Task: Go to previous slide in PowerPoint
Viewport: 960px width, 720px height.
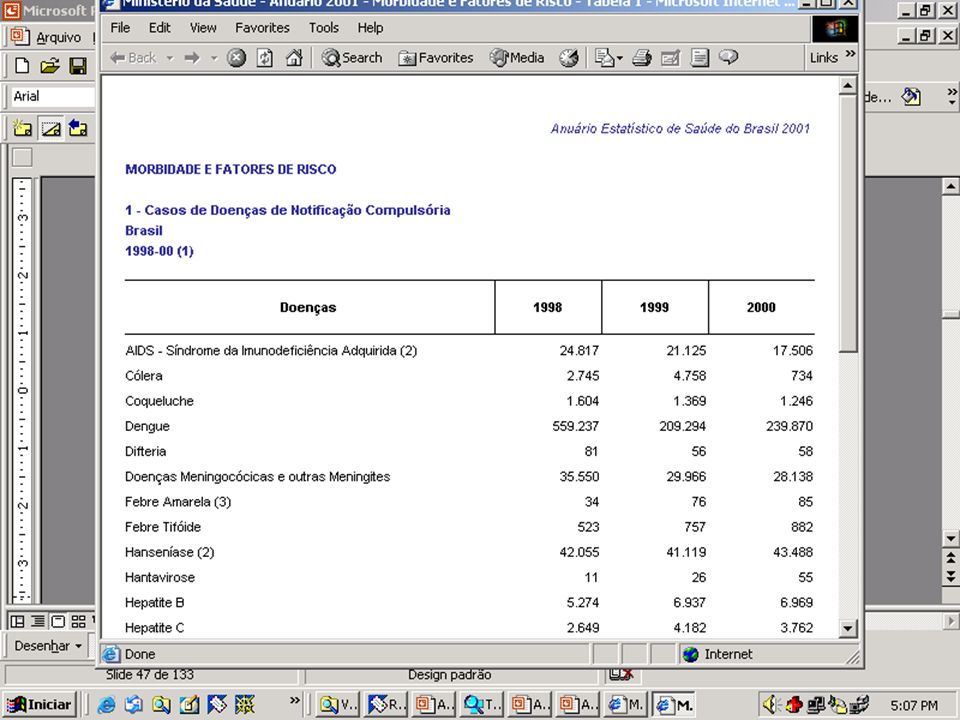Action: [951, 558]
